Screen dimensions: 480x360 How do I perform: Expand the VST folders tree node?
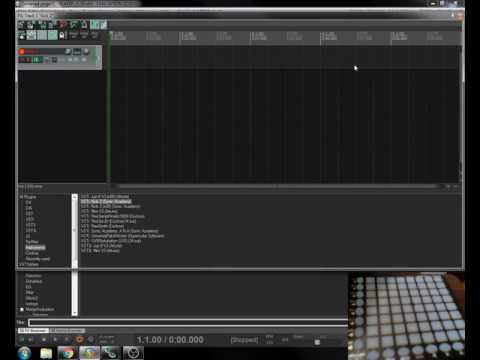click(x=29, y=264)
